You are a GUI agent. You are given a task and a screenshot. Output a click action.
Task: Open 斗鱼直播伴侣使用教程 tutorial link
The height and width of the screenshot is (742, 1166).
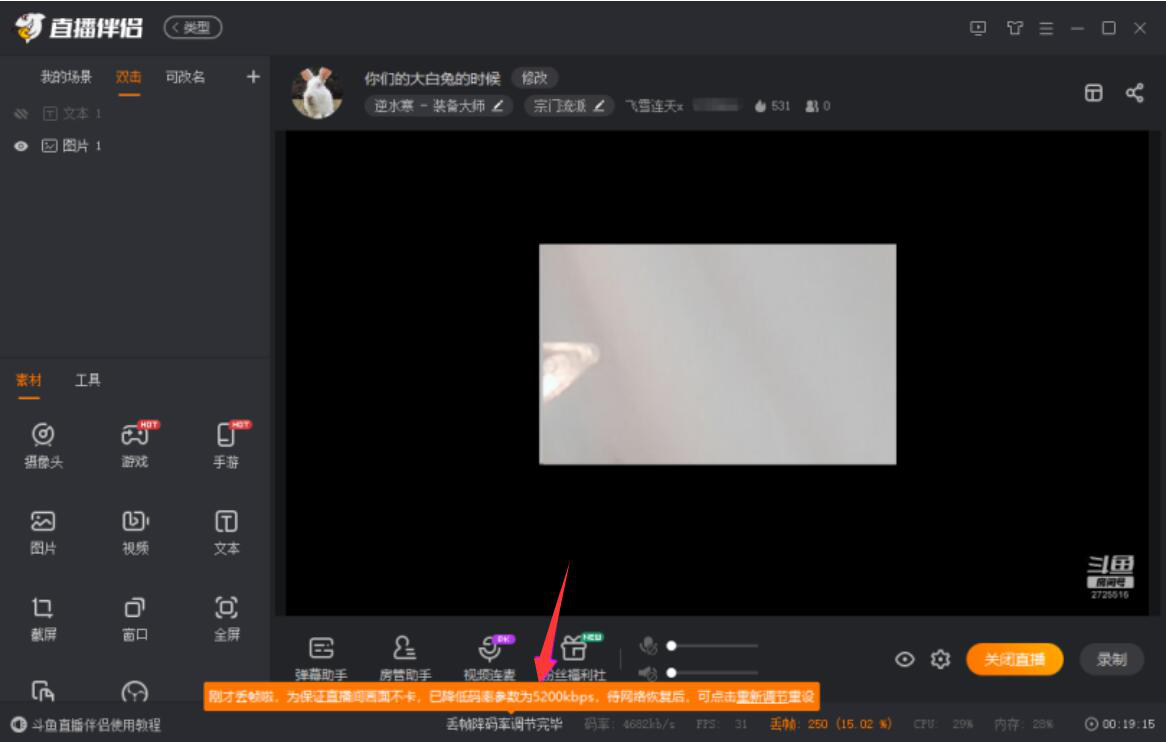86,724
